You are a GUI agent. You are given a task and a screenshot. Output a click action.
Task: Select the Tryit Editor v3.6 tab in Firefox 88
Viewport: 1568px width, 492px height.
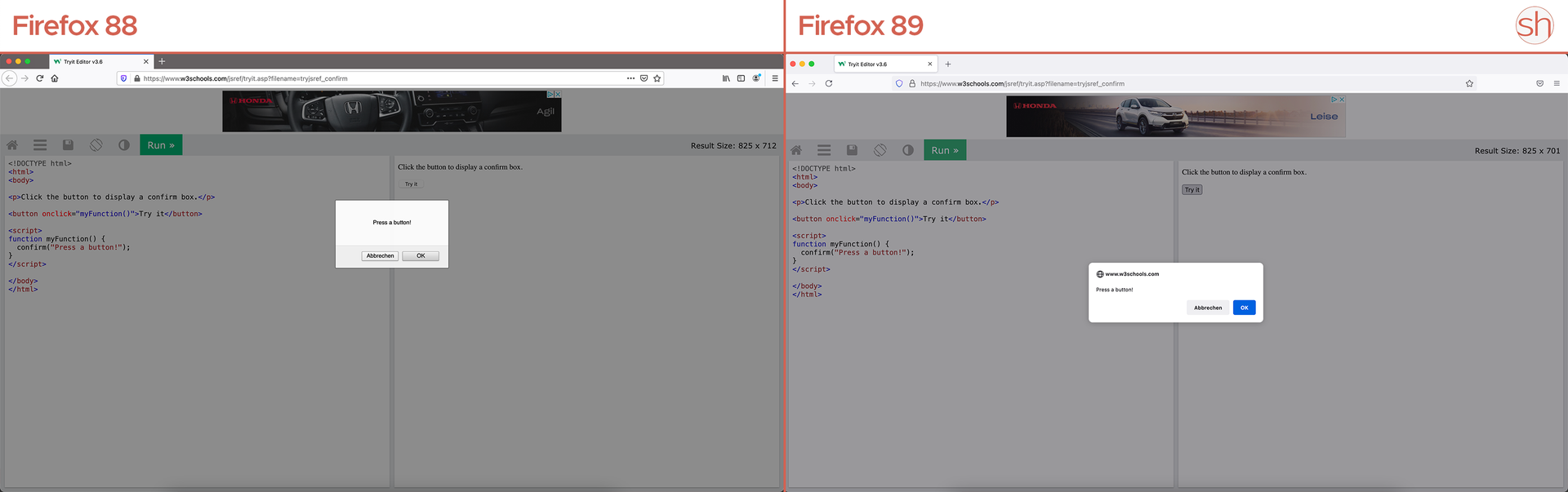pyautogui.click(x=102, y=61)
